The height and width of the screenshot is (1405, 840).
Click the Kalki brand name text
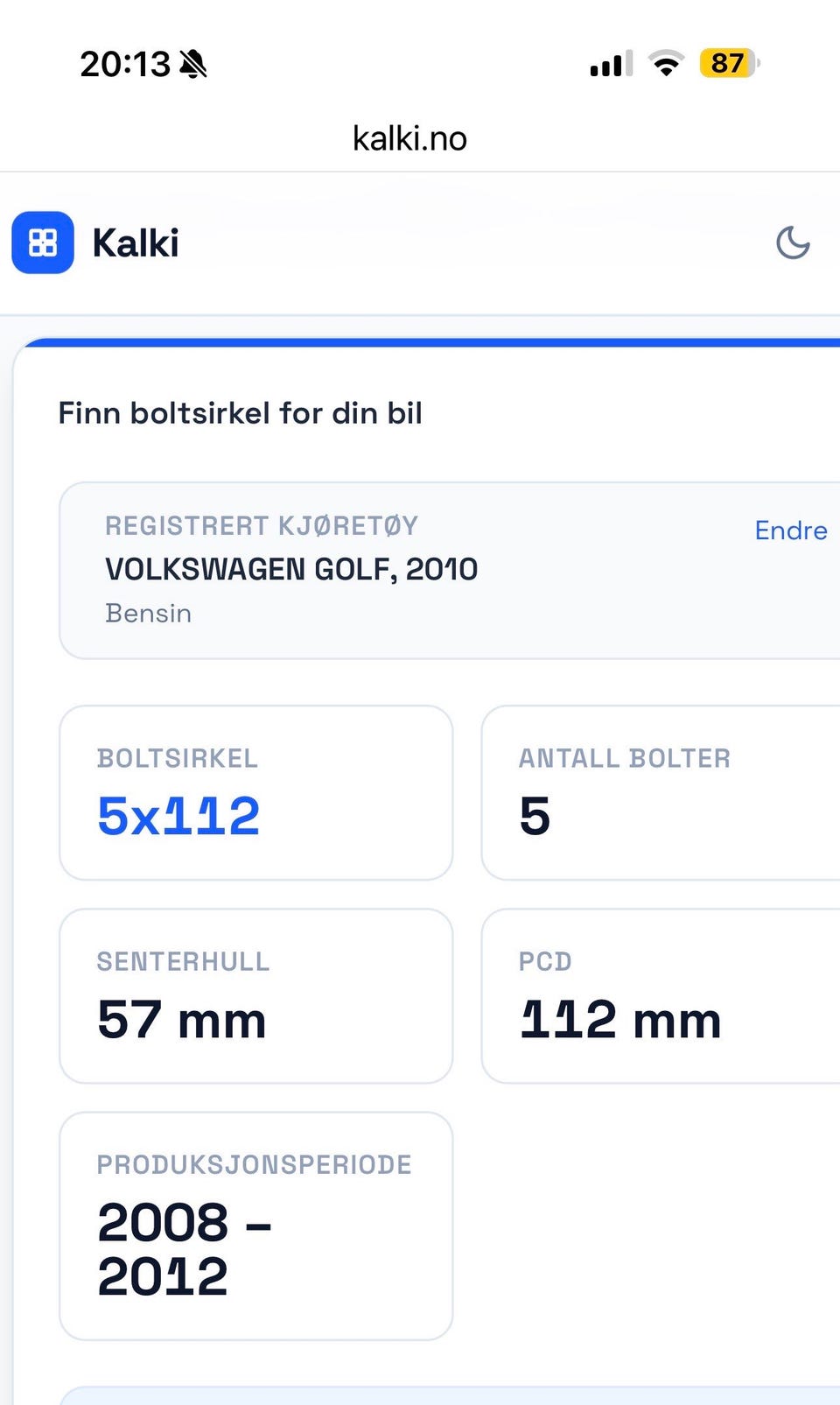136,243
